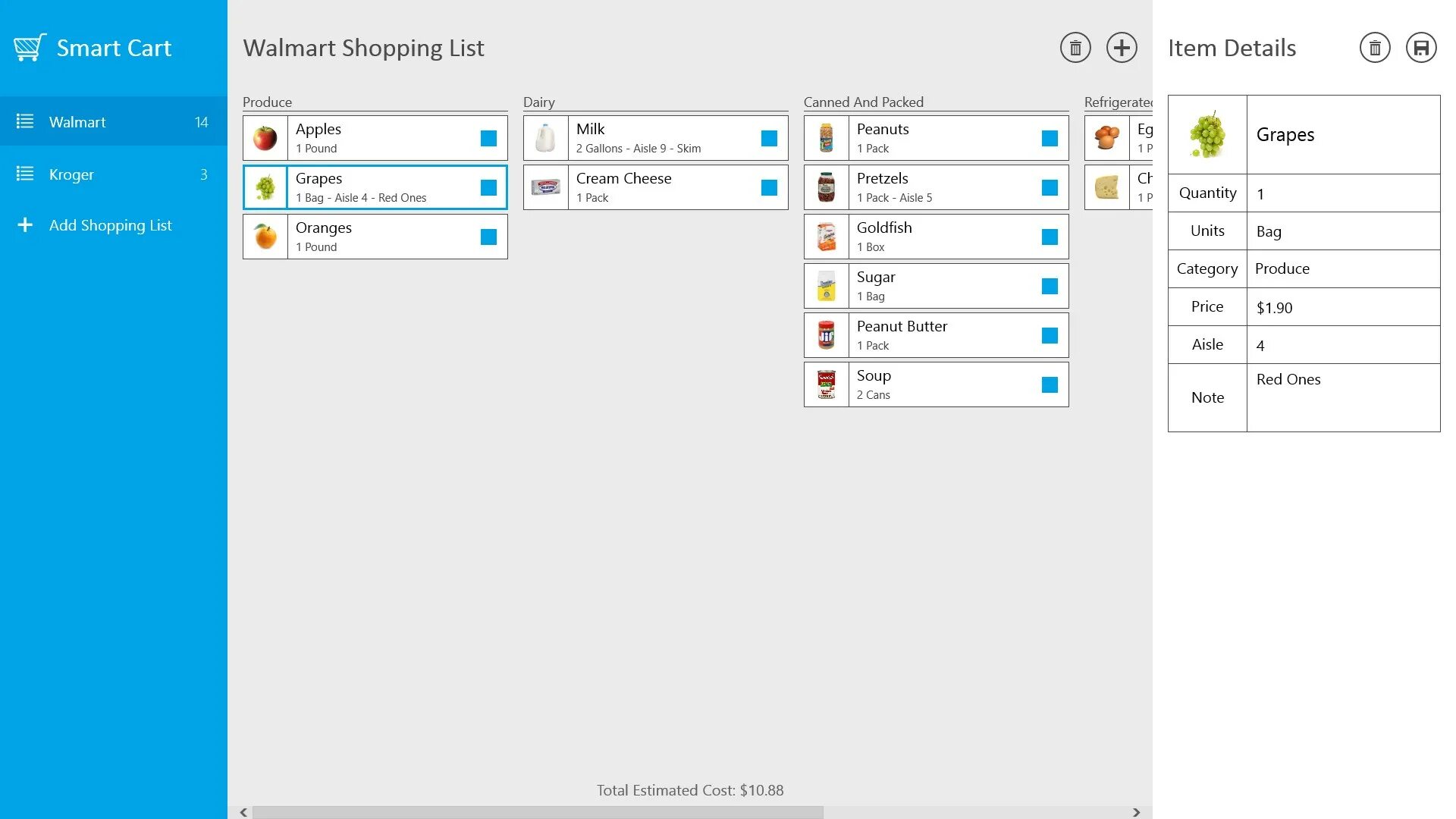Delete the Walmart list with the trash icon

click(1075, 47)
